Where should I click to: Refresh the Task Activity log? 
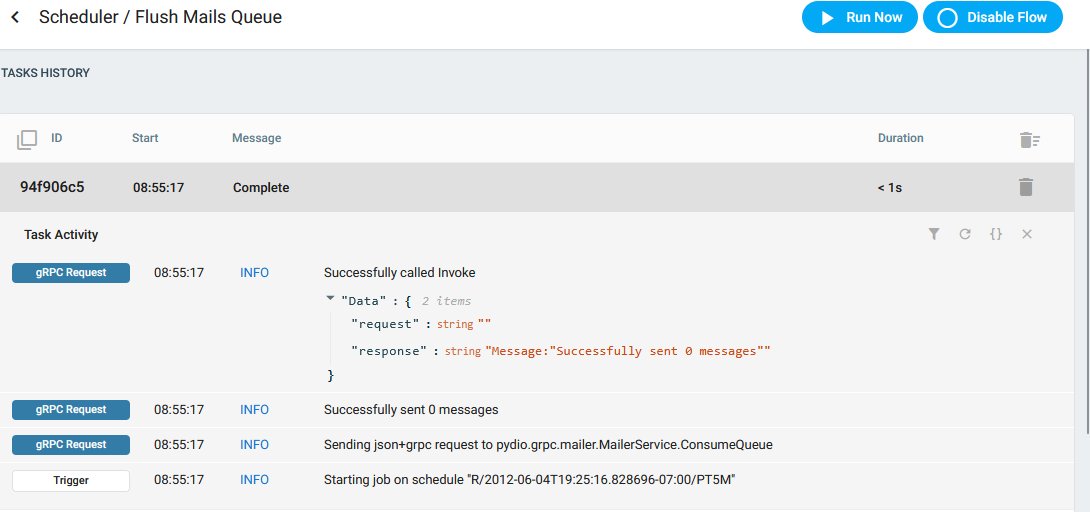click(x=965, y=234)
